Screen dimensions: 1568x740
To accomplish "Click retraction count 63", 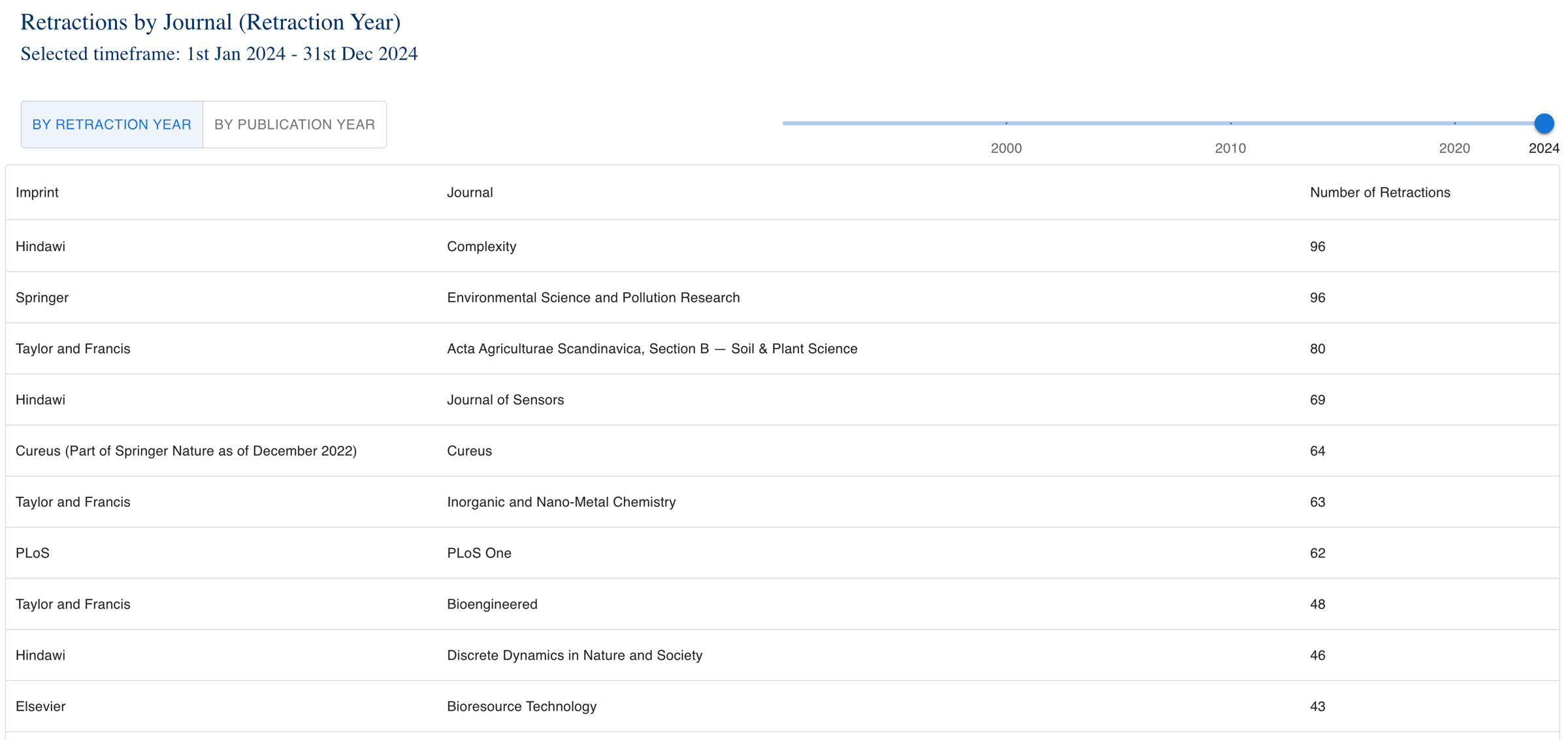I will pyautogui.click(x=1317, y=501).
